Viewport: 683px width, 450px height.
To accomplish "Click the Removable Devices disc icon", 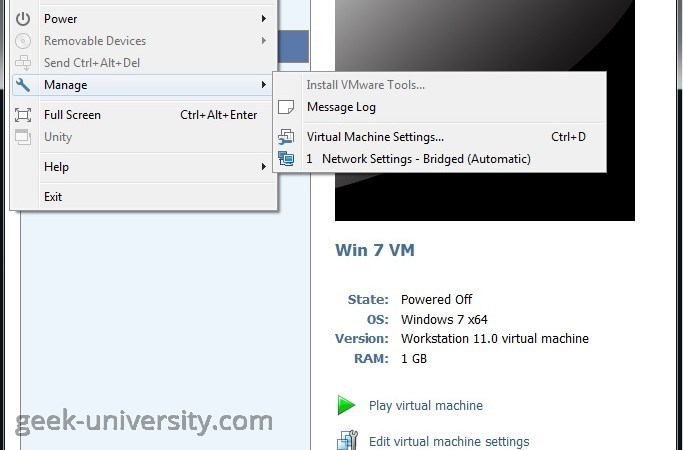I will coord(23,41).
